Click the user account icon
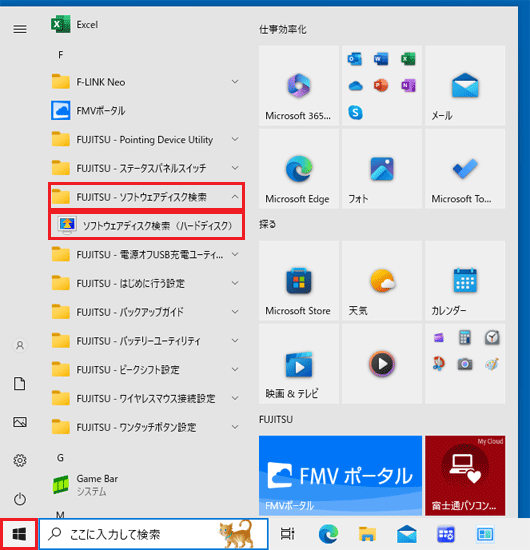 pos(20,346)
